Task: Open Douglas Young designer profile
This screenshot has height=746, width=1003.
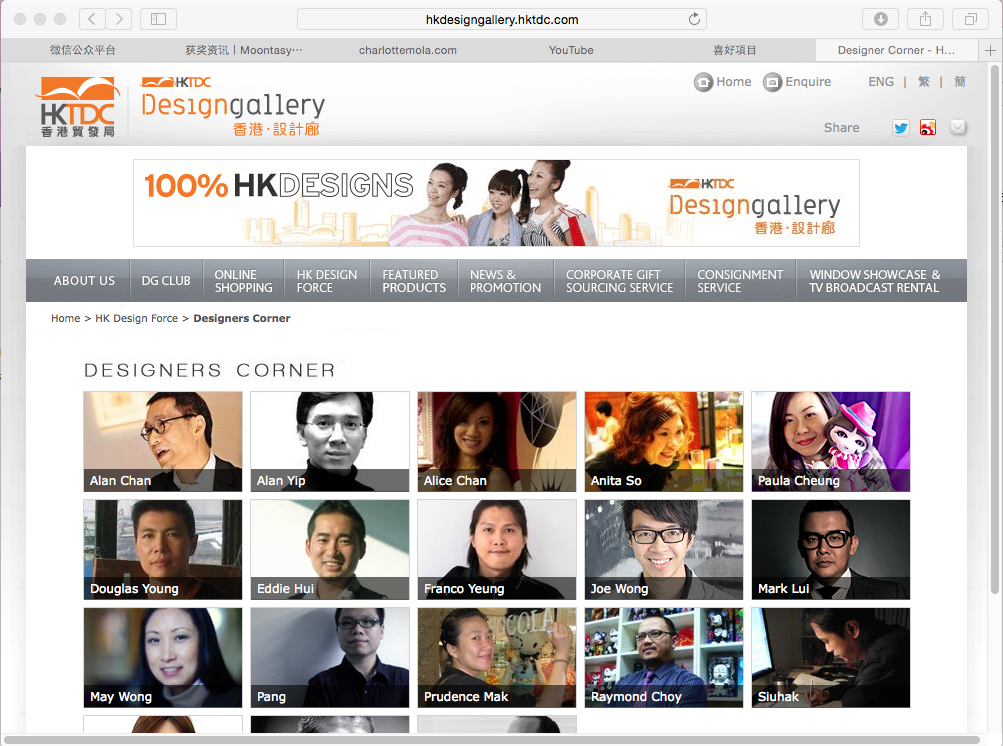Action: [x=162, y=550]
